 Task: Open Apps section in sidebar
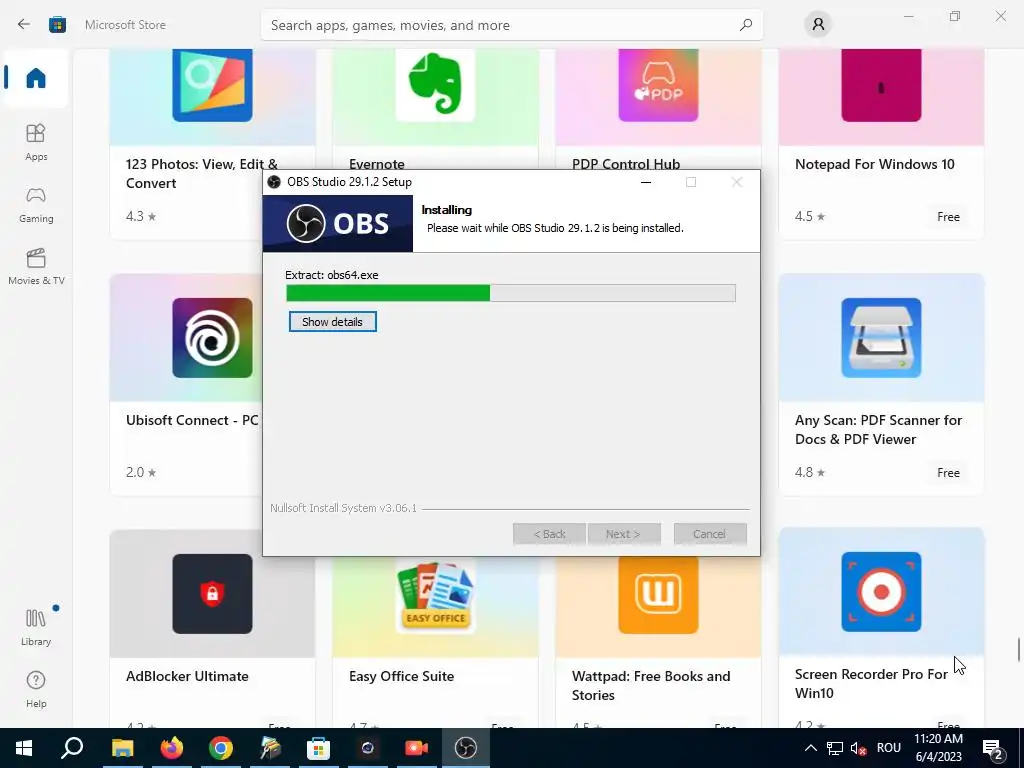click(x=36, y=142)
